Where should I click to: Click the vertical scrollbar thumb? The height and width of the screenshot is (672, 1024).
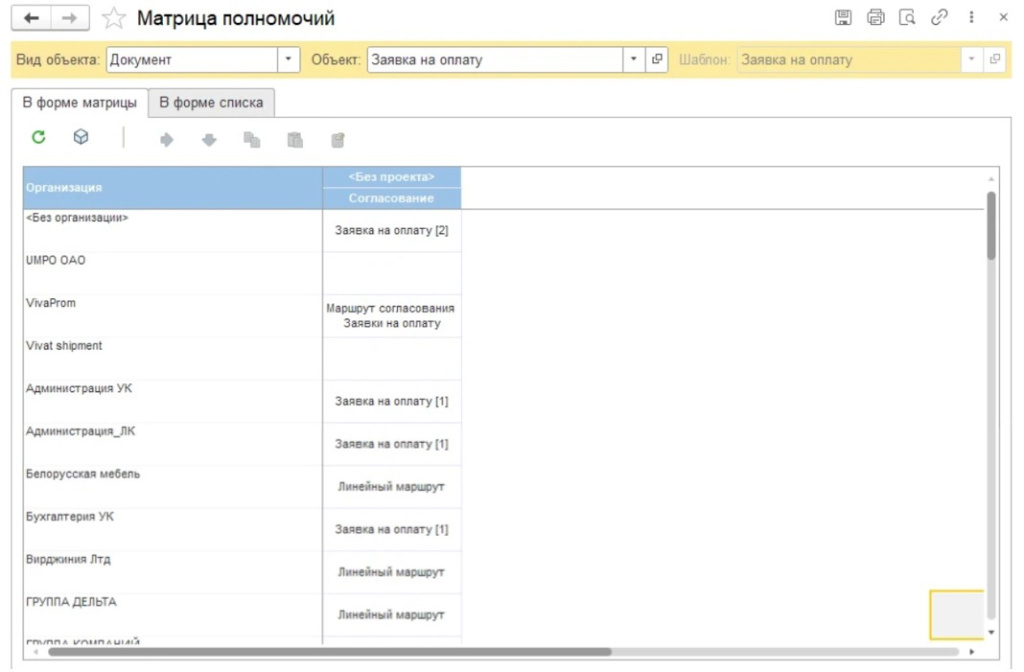pos(991,225)
